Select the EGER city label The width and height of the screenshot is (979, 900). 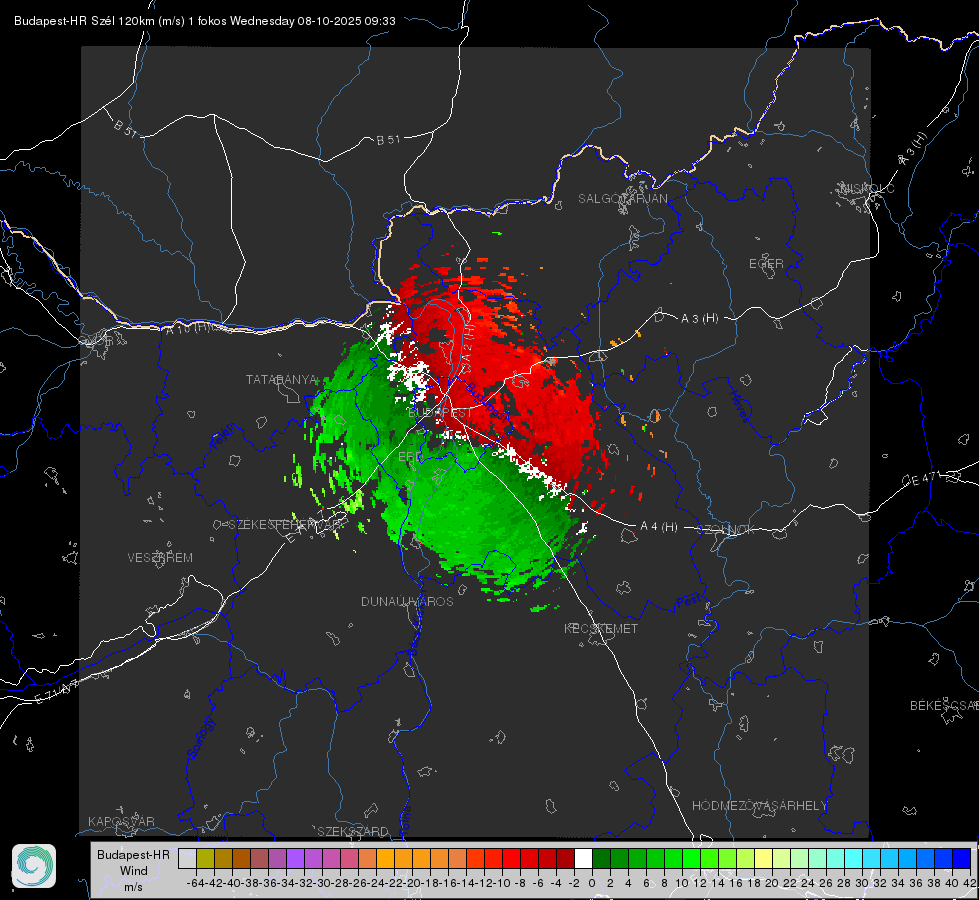pos(766,264)
